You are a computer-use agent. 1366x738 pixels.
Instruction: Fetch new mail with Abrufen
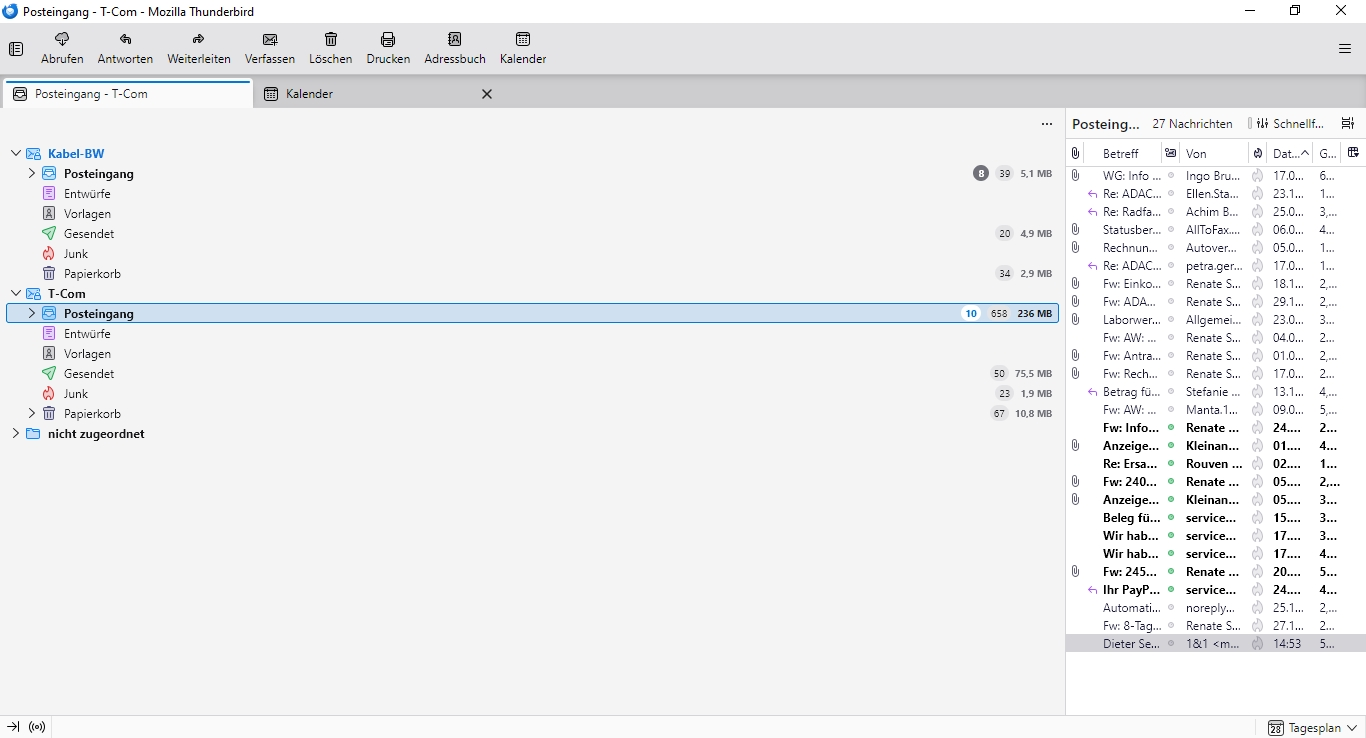click(62, 49)
